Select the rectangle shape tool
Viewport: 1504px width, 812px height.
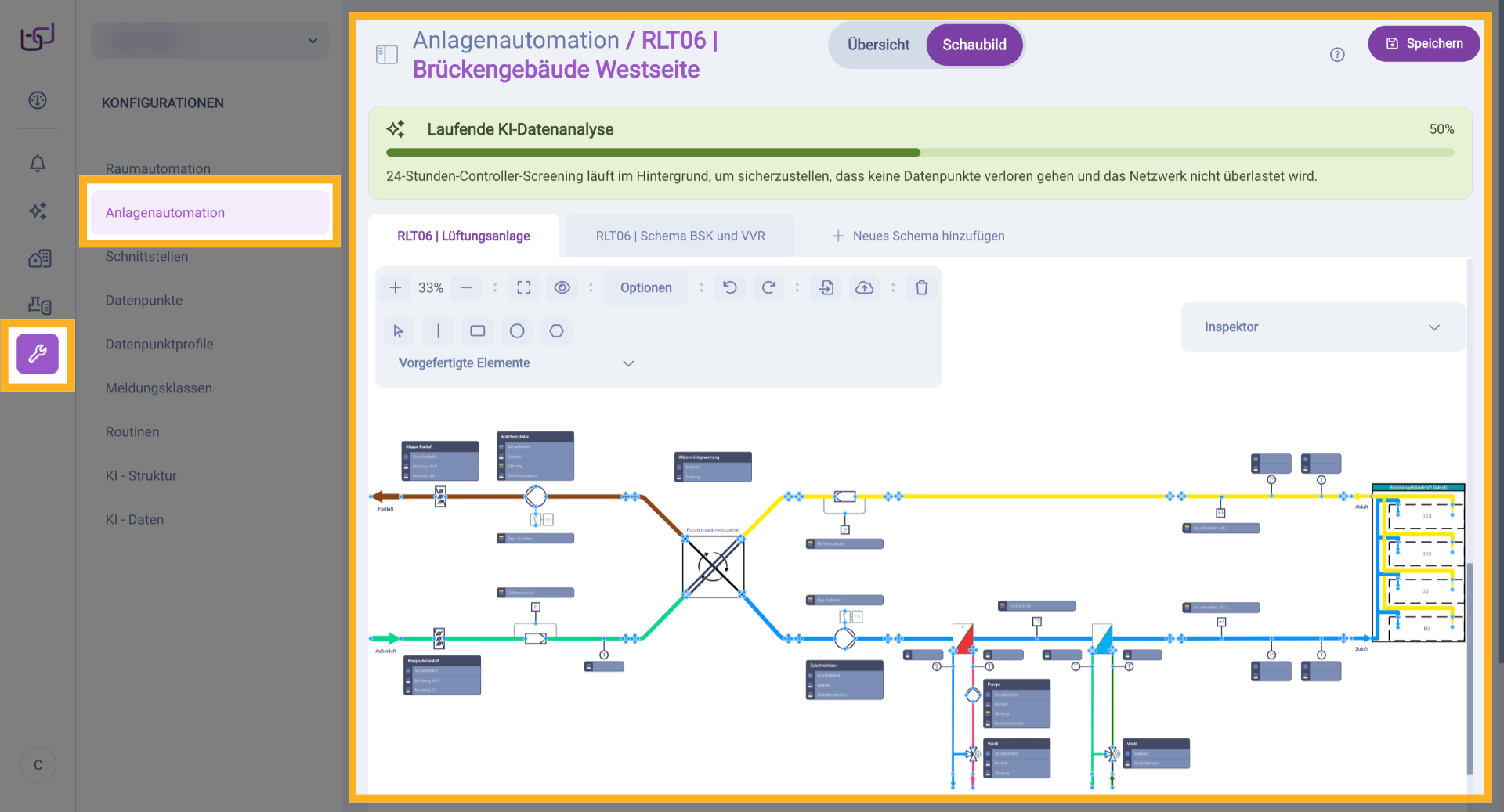(477, 331)
